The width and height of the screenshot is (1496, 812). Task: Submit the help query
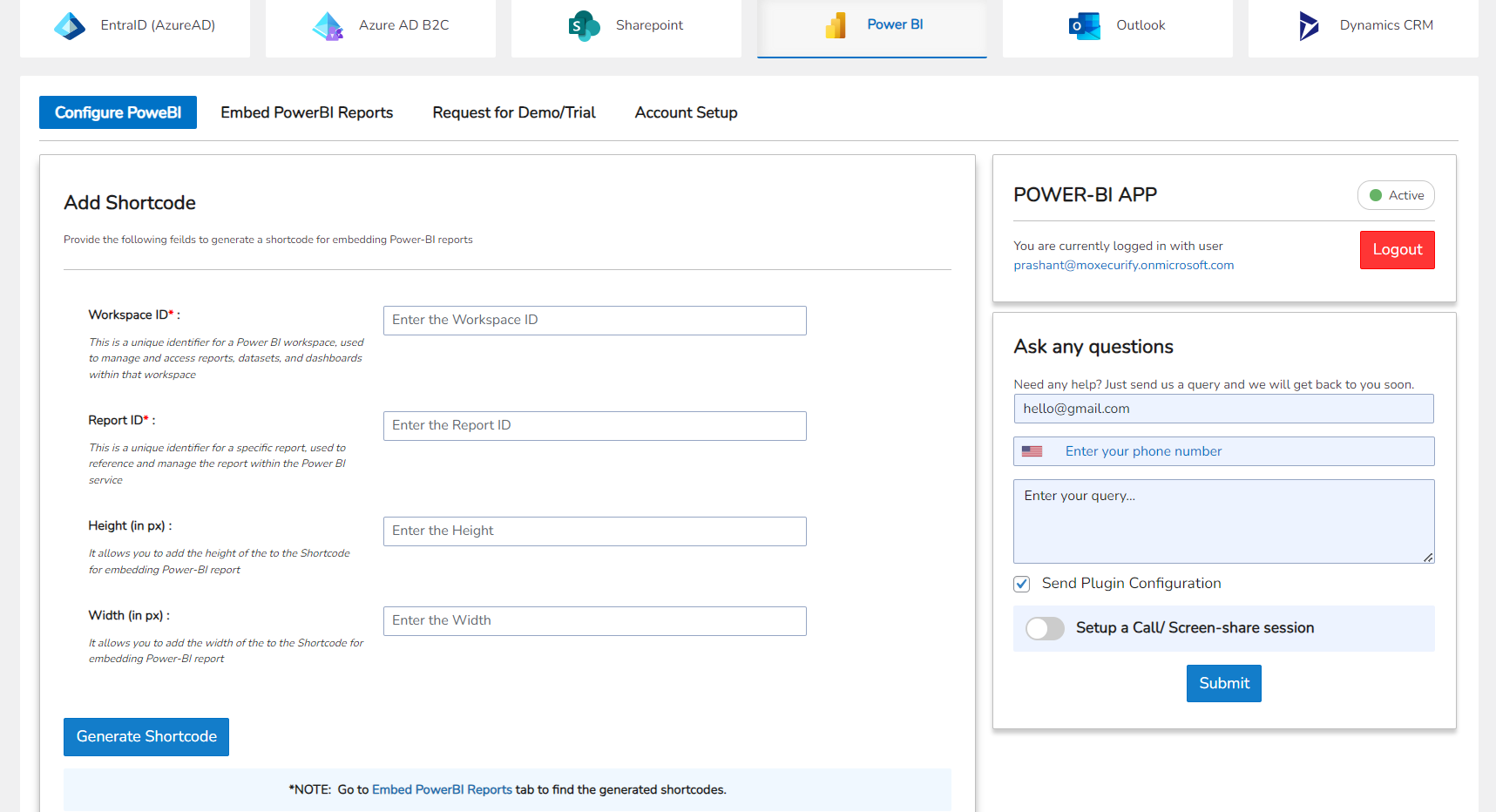1223,683
